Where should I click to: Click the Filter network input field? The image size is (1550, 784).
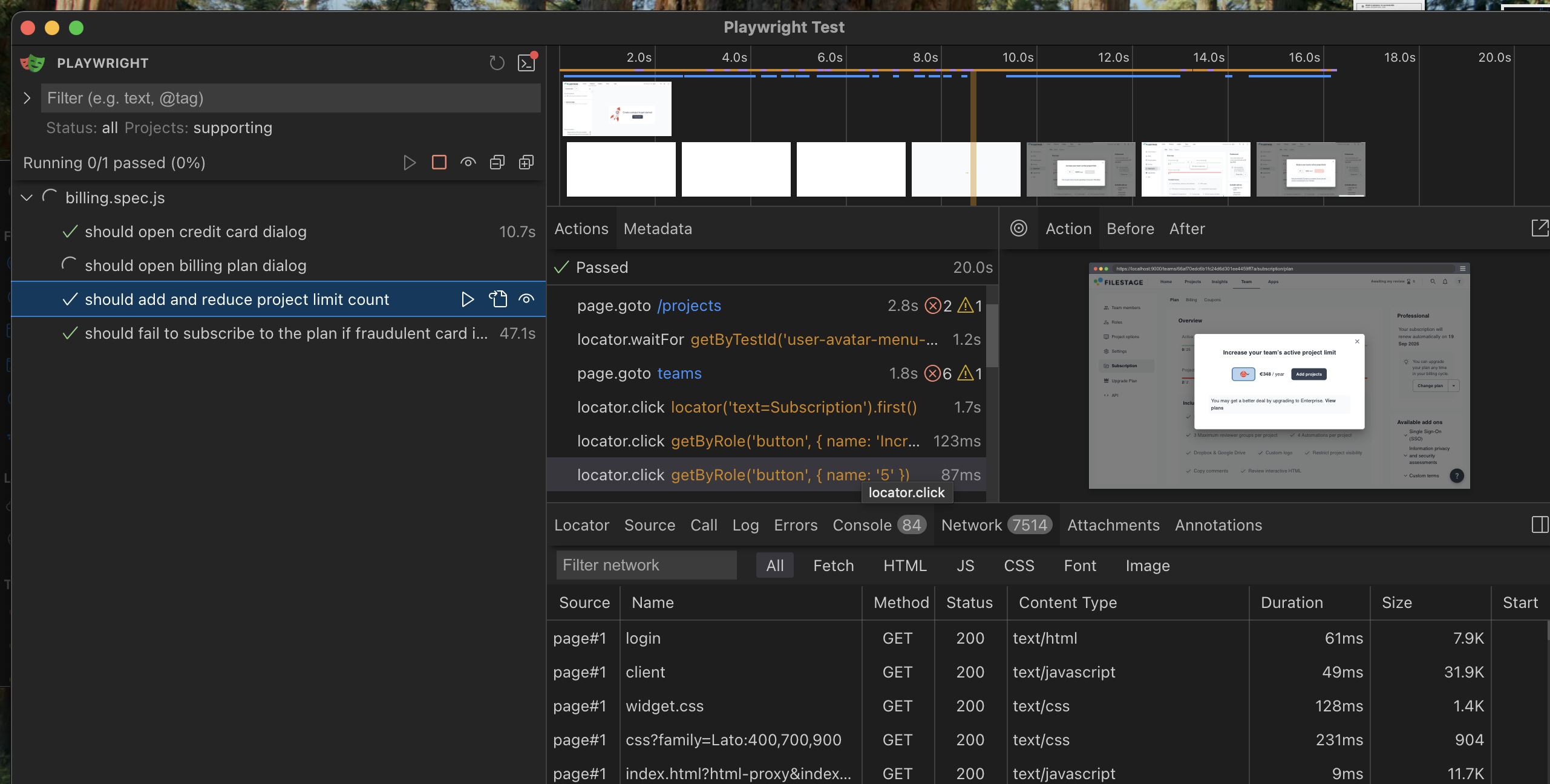coord(646,565)
